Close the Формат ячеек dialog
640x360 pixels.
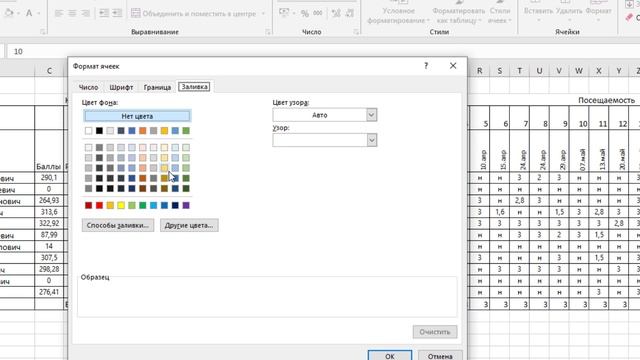click(x=453, y=66)
